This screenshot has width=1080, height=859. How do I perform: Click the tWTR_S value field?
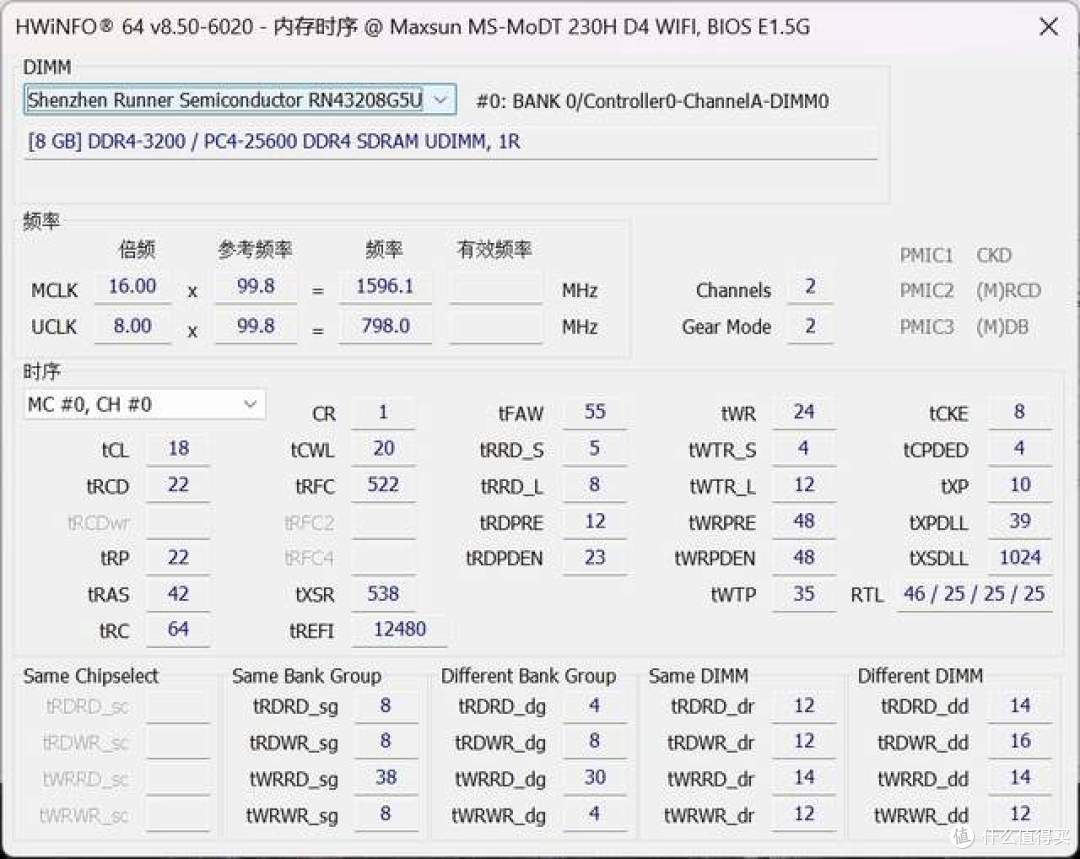click(804, 448)
